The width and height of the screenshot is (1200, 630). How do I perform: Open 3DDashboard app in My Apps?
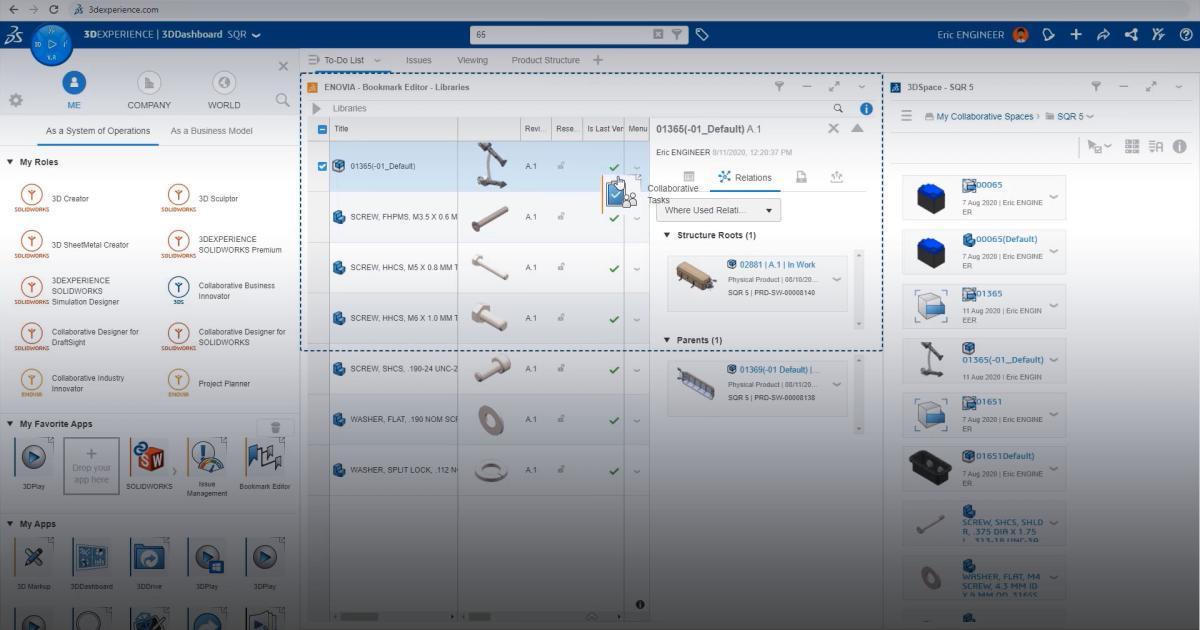[x=92, y=558]
